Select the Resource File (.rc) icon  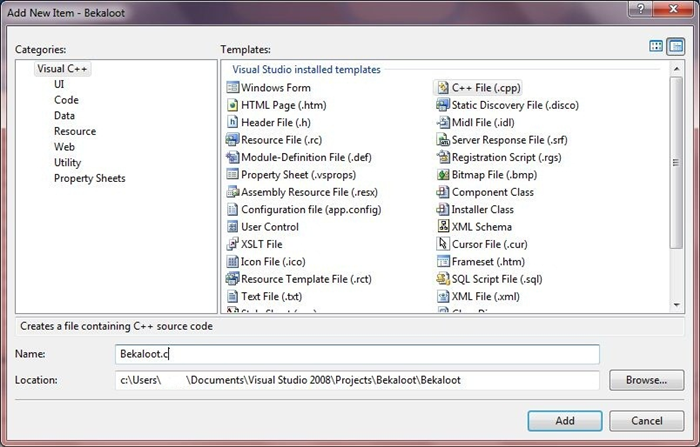point(233,140)
